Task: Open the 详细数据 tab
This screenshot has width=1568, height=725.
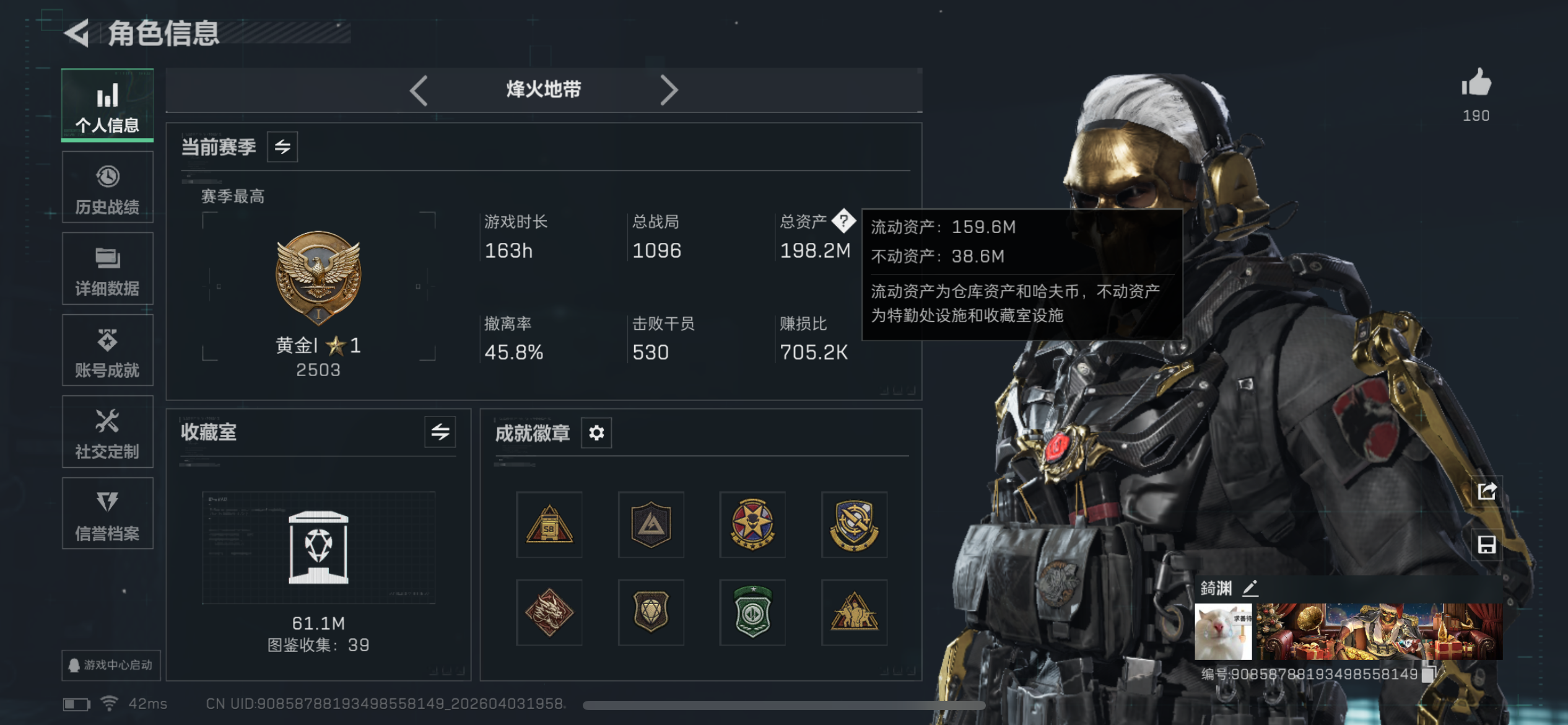Action: [x=108, y=270]
